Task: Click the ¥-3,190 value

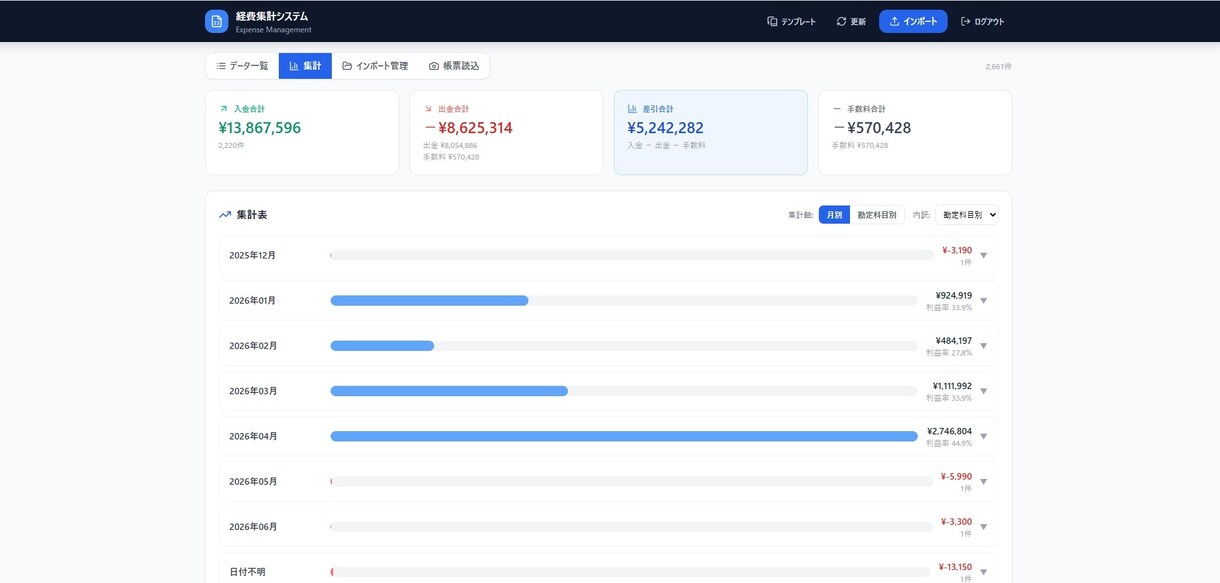Action: (x=956, y=250)
